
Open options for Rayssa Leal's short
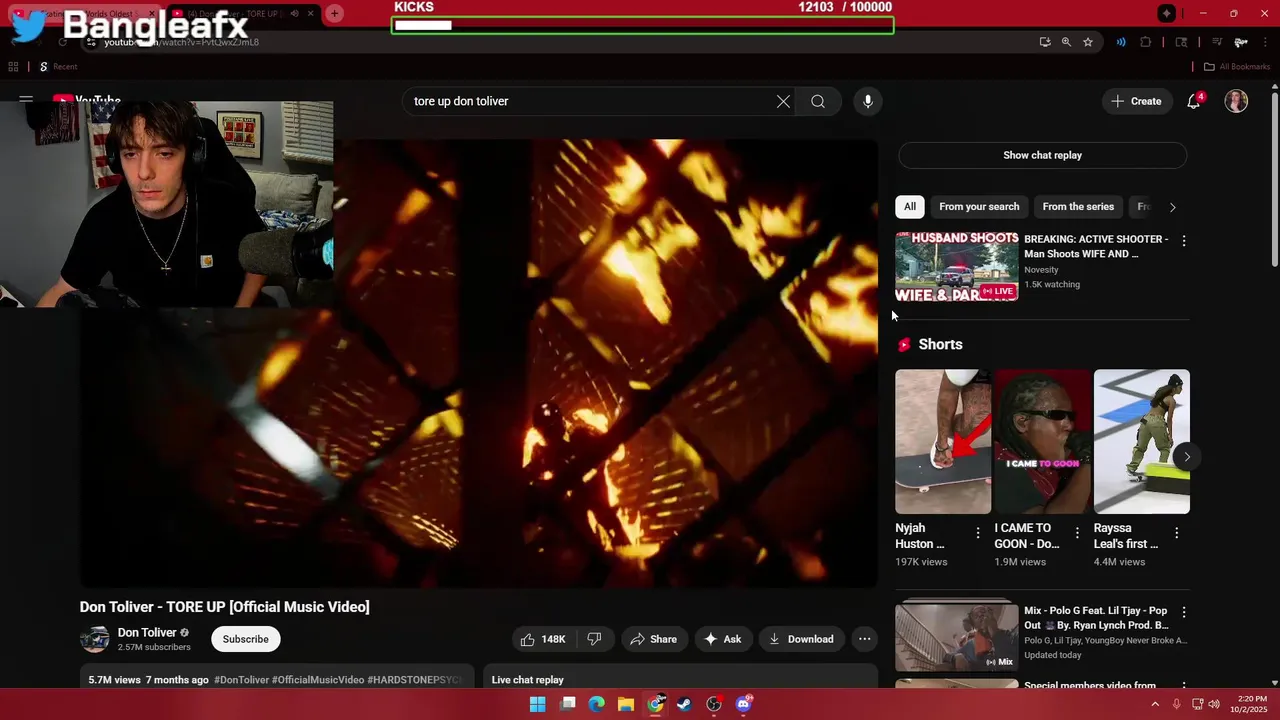point(1176,533)
